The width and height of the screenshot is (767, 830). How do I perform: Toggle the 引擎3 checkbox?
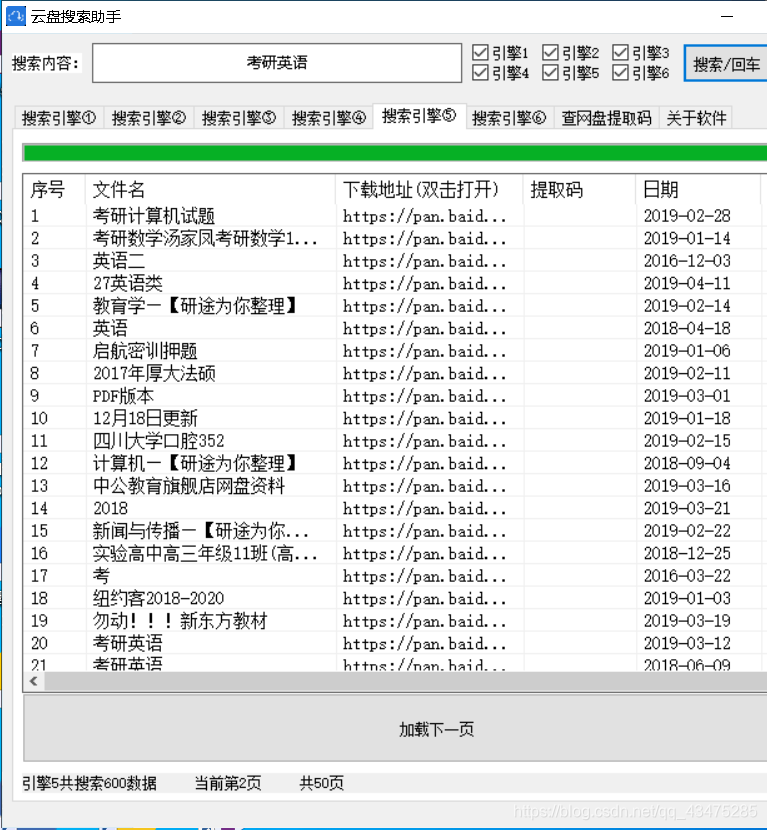point(640,52)
